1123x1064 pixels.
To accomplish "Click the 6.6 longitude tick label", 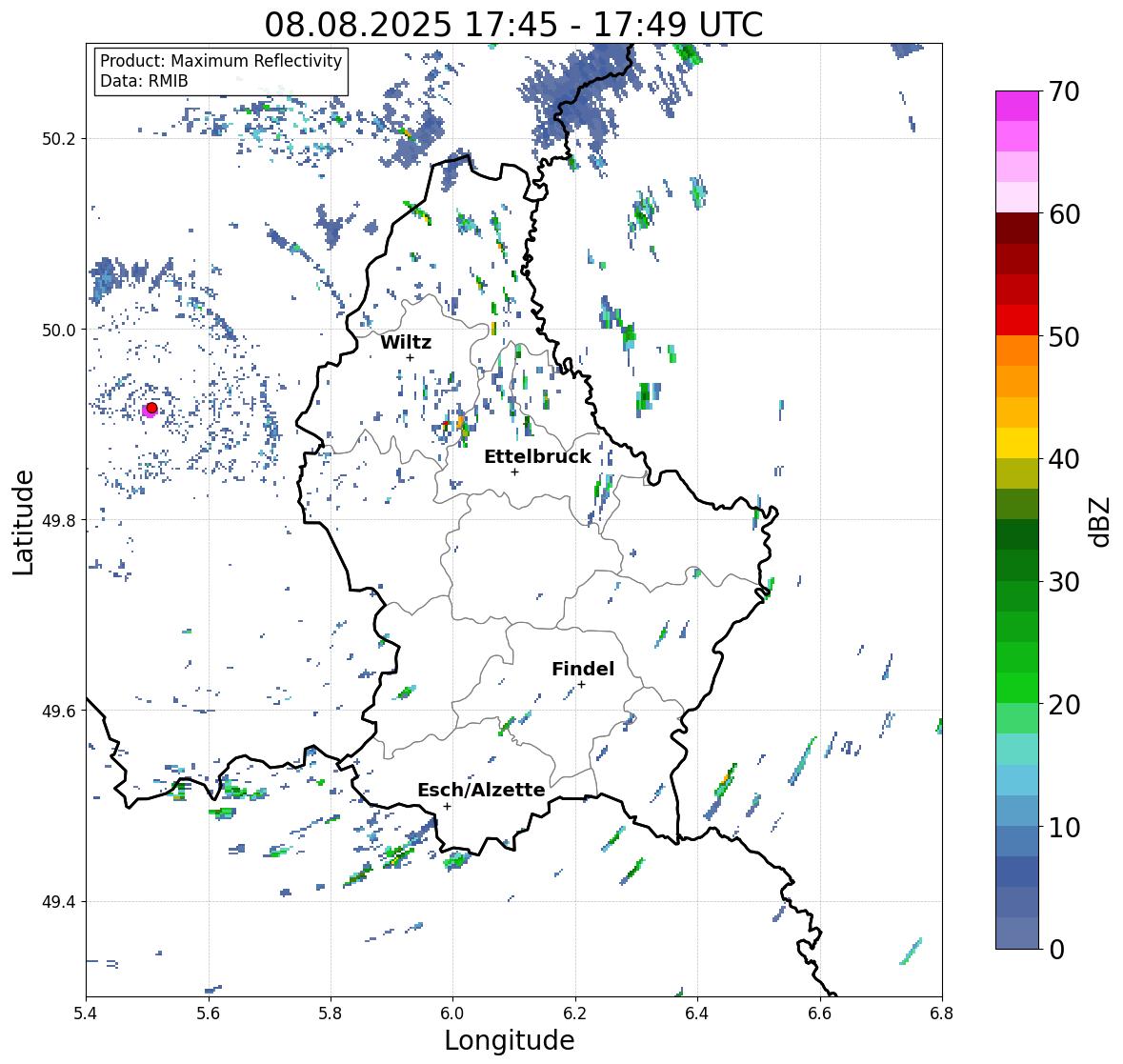I will (819, 1014).
